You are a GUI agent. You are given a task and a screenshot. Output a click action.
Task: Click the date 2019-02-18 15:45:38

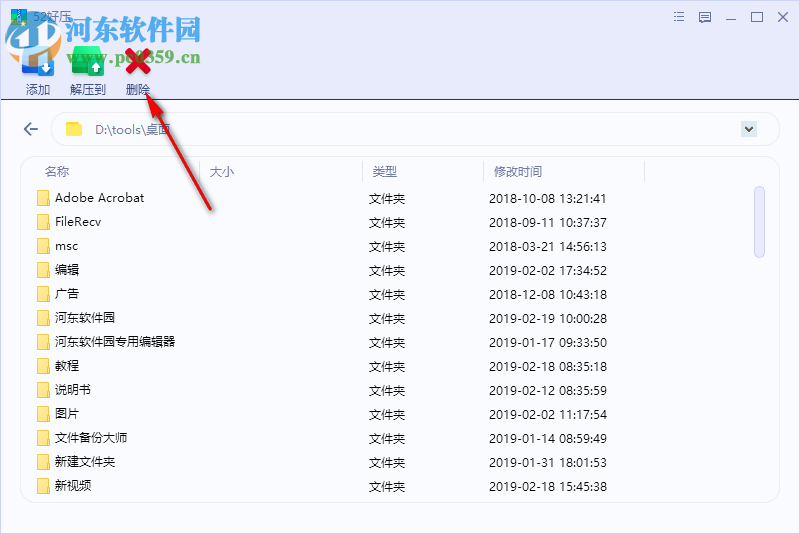click(x=547, y=487)
